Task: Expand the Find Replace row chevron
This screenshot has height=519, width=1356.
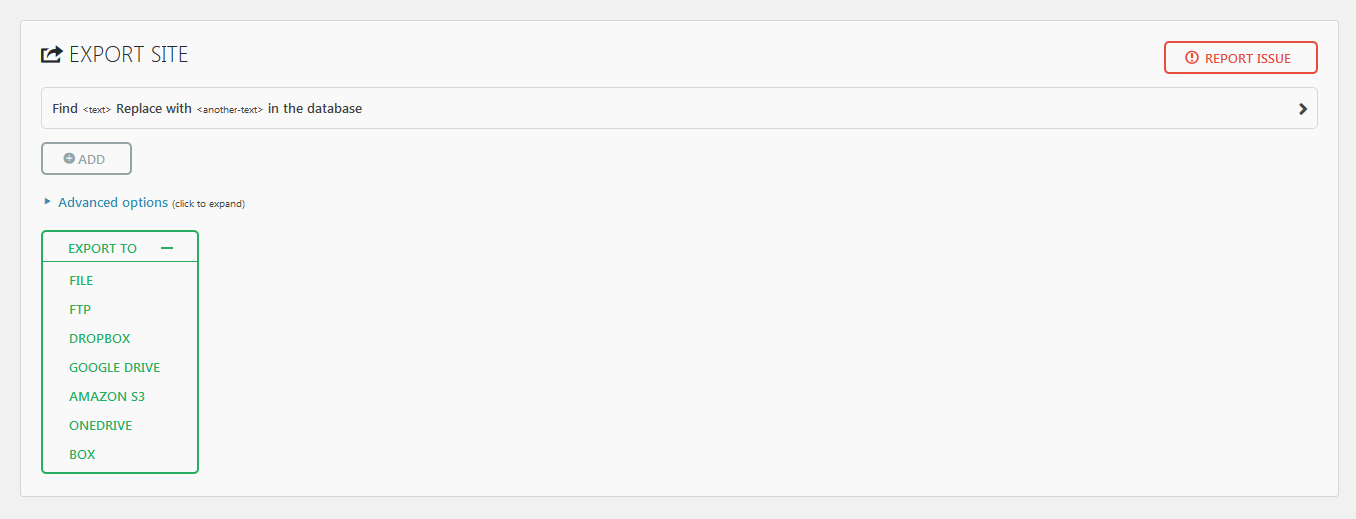Action: (x=1302, y=109)
